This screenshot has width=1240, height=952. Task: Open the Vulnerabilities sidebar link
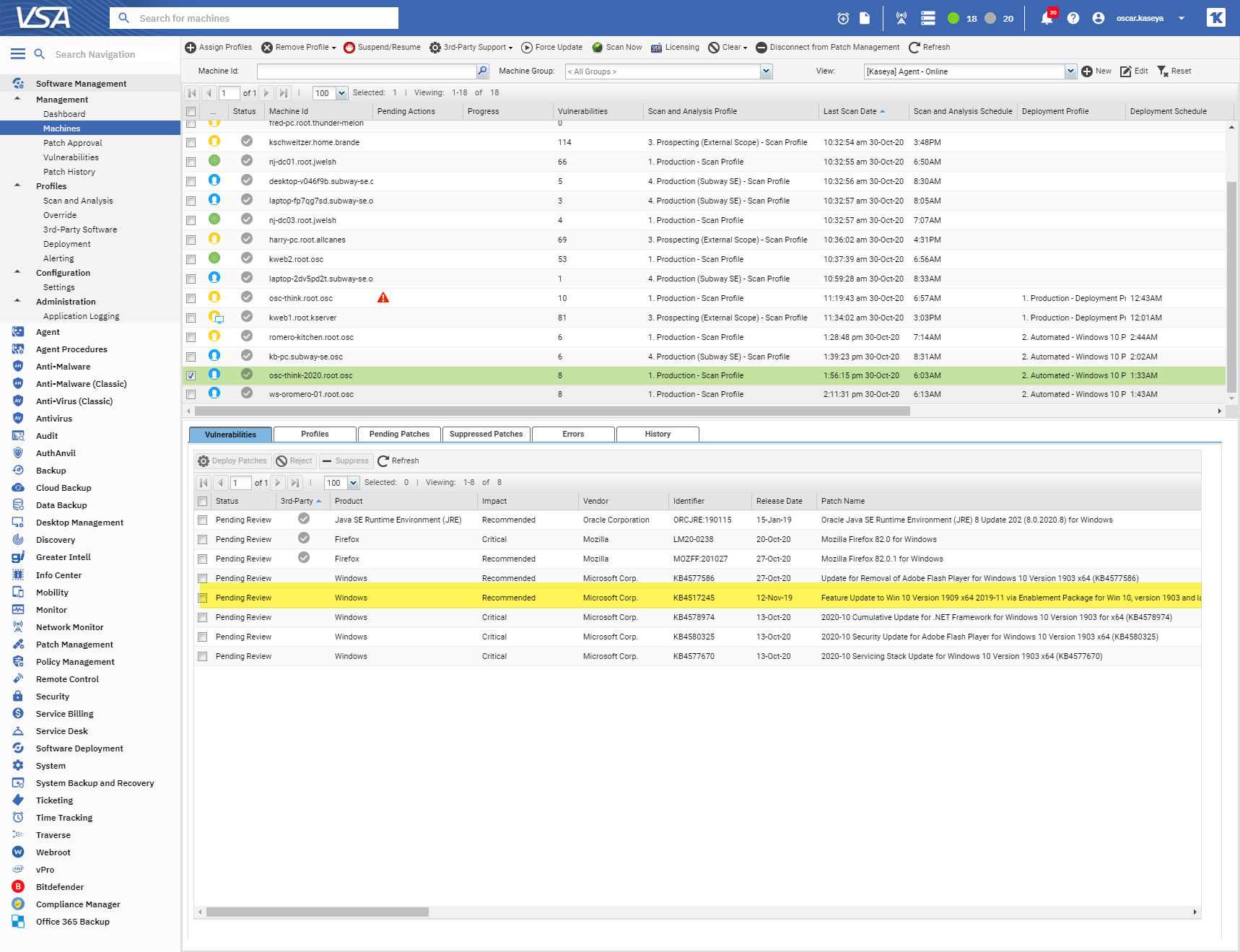coord(71,157)
